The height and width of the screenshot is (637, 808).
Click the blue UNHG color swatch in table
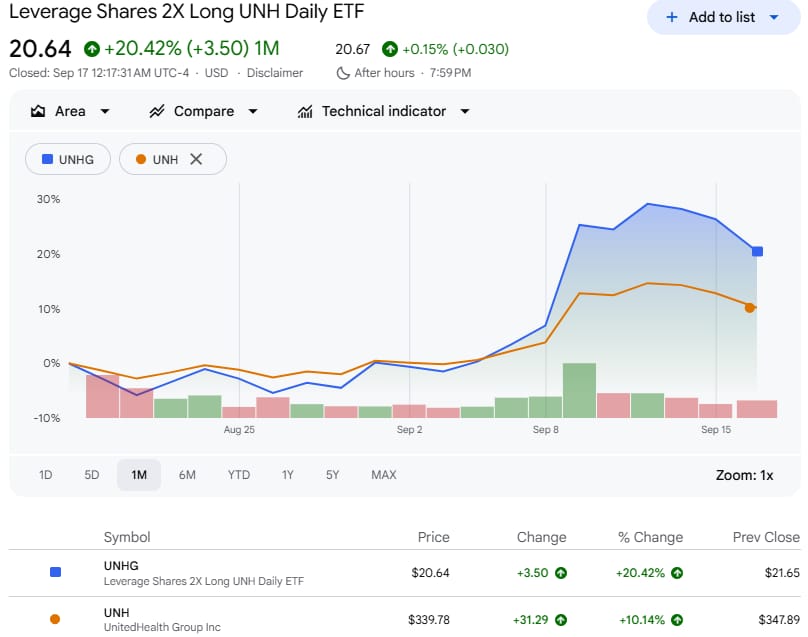pyautogui.click(x=55, y=572)
